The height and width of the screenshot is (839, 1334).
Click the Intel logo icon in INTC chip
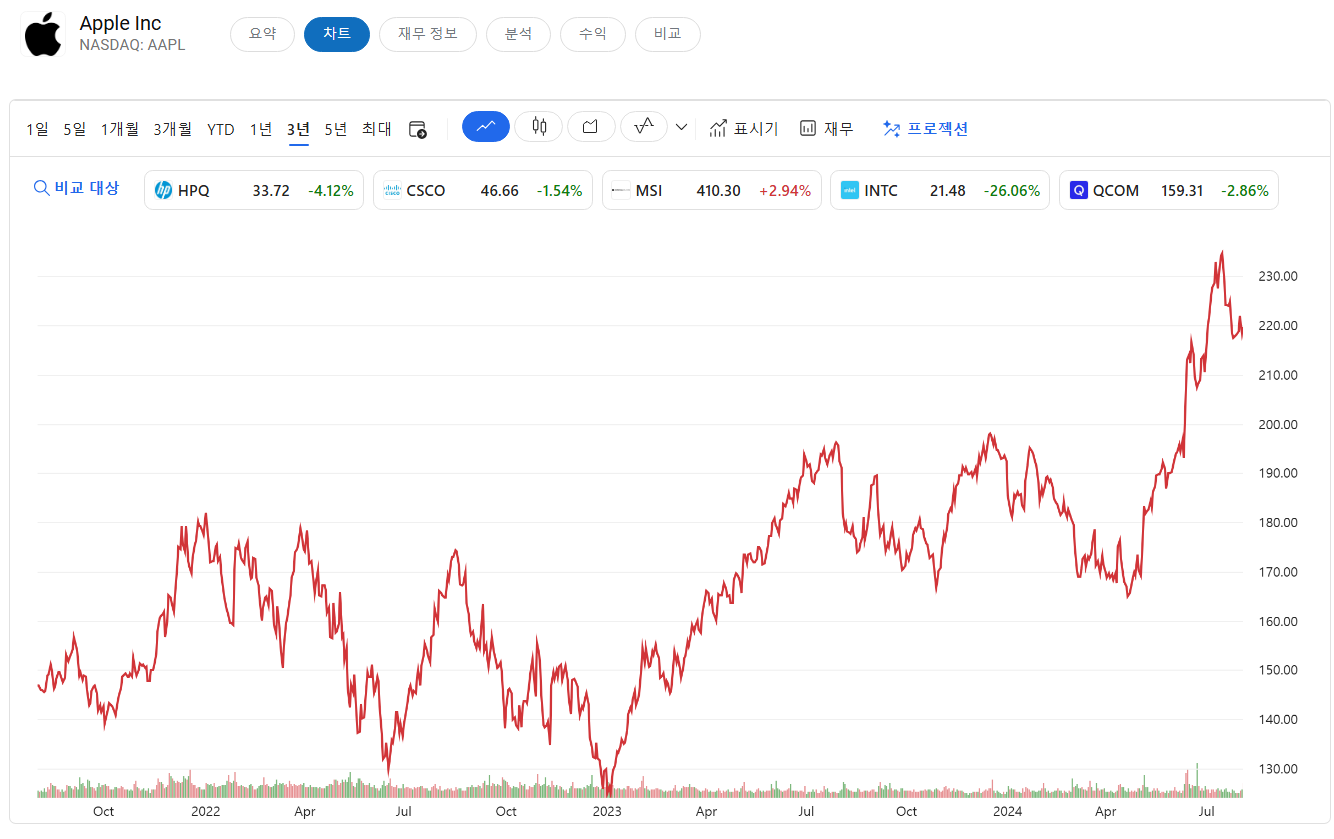coord(850,190)
